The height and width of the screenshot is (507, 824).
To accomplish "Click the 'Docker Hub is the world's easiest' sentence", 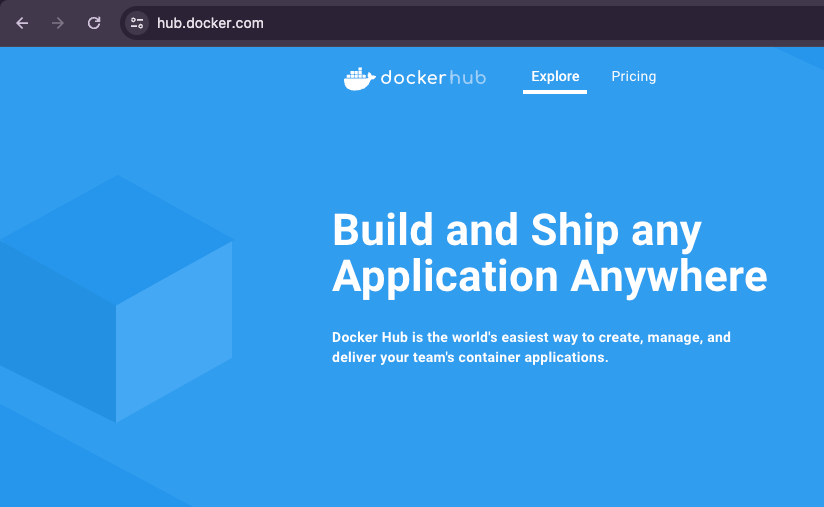I will [531, 337].
